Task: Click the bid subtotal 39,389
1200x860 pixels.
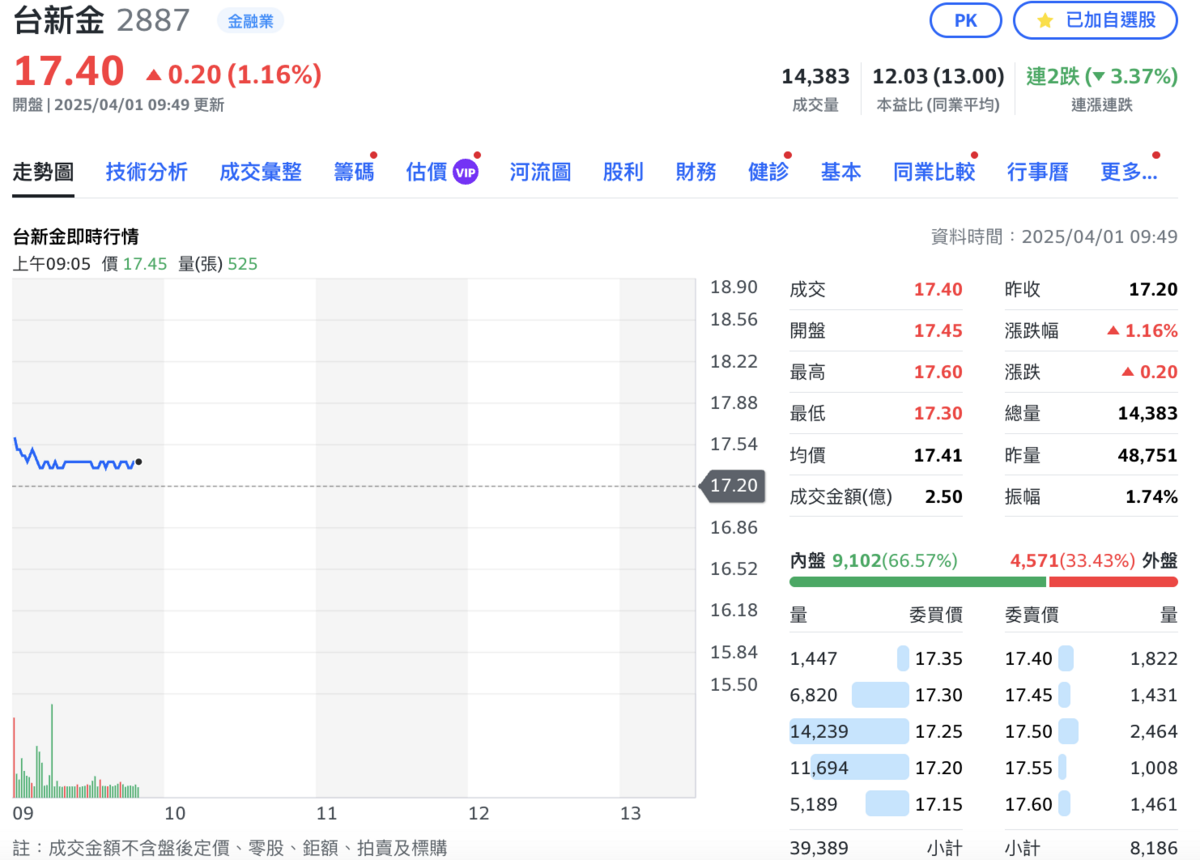Action: tap(817, 849)
